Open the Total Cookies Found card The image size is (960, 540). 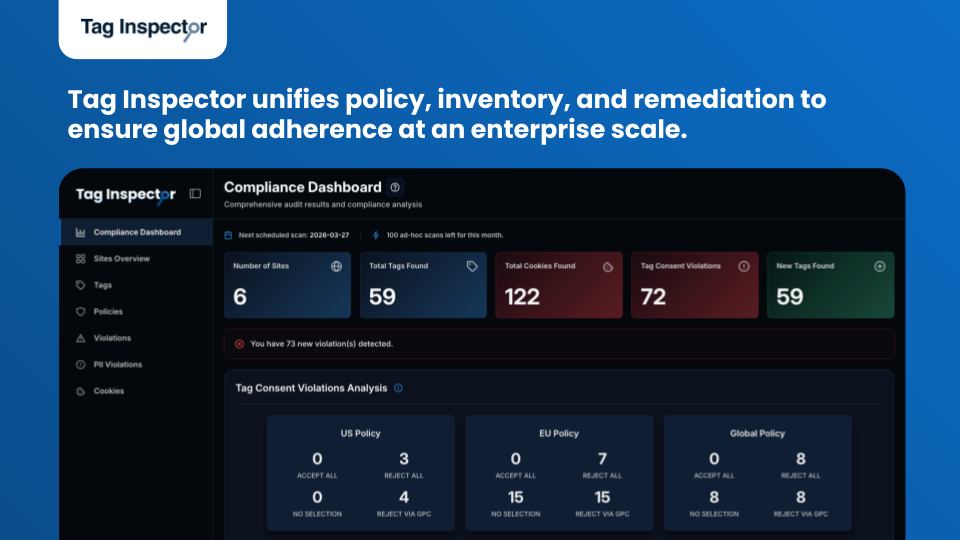(x=559, y=285)
